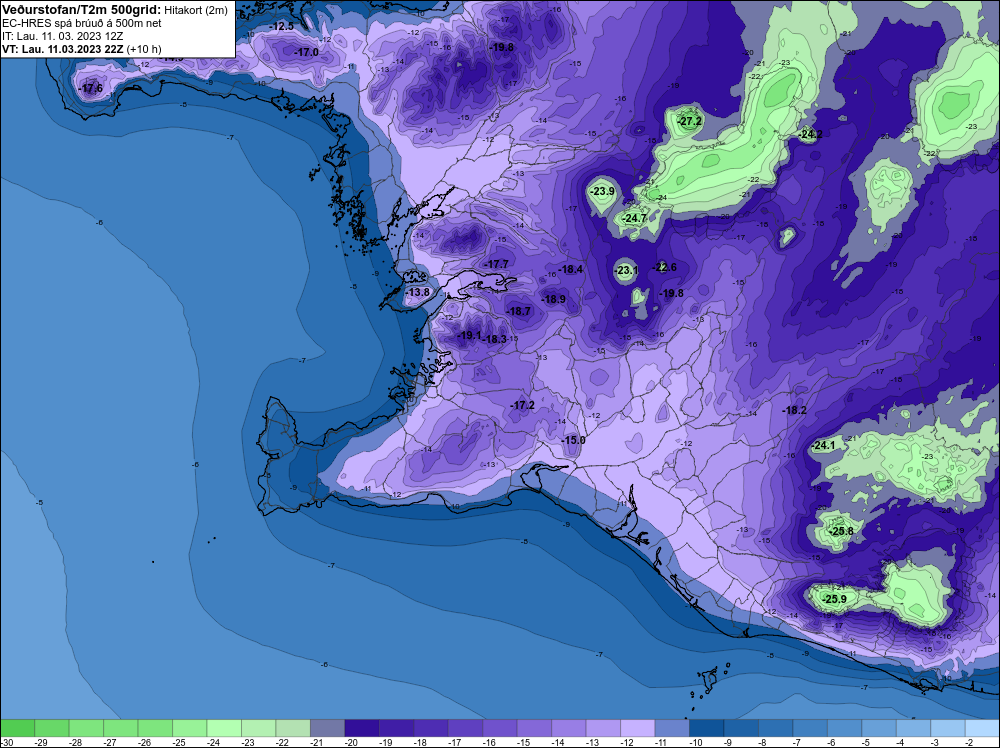Click the "VT: Lau. 11.03.2023 22Z" valid time
Viewport: 1000px width, 748px height.
click(62, 49)
